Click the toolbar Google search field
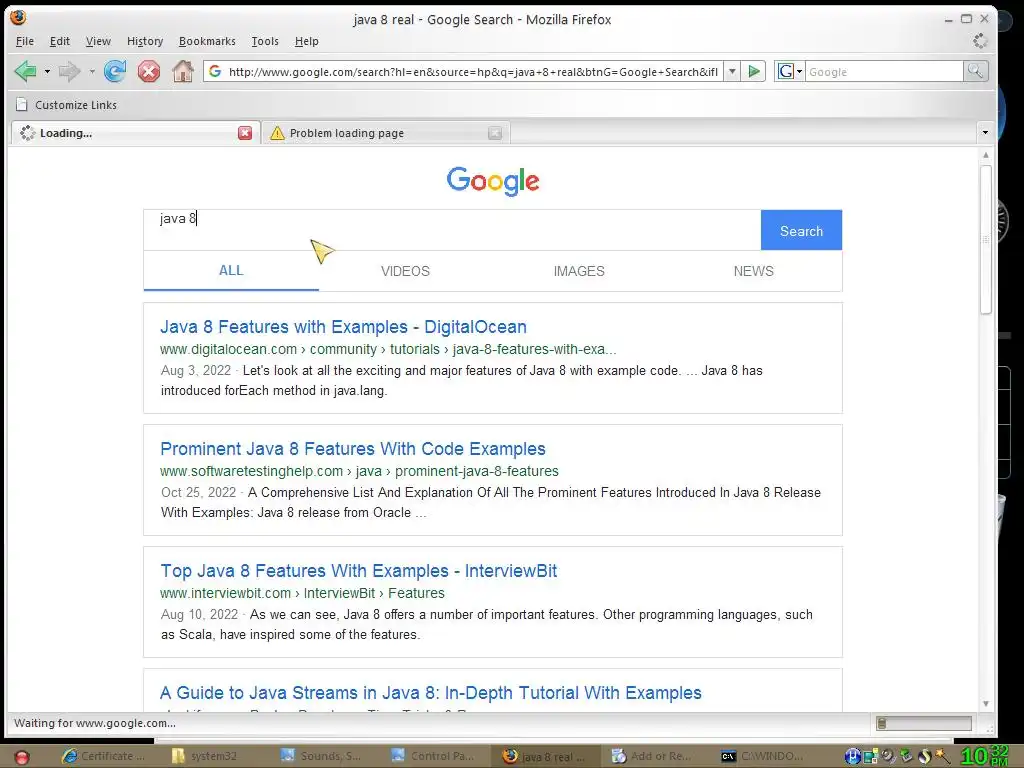The image size is (1024, 768). (x=884, y=72)
